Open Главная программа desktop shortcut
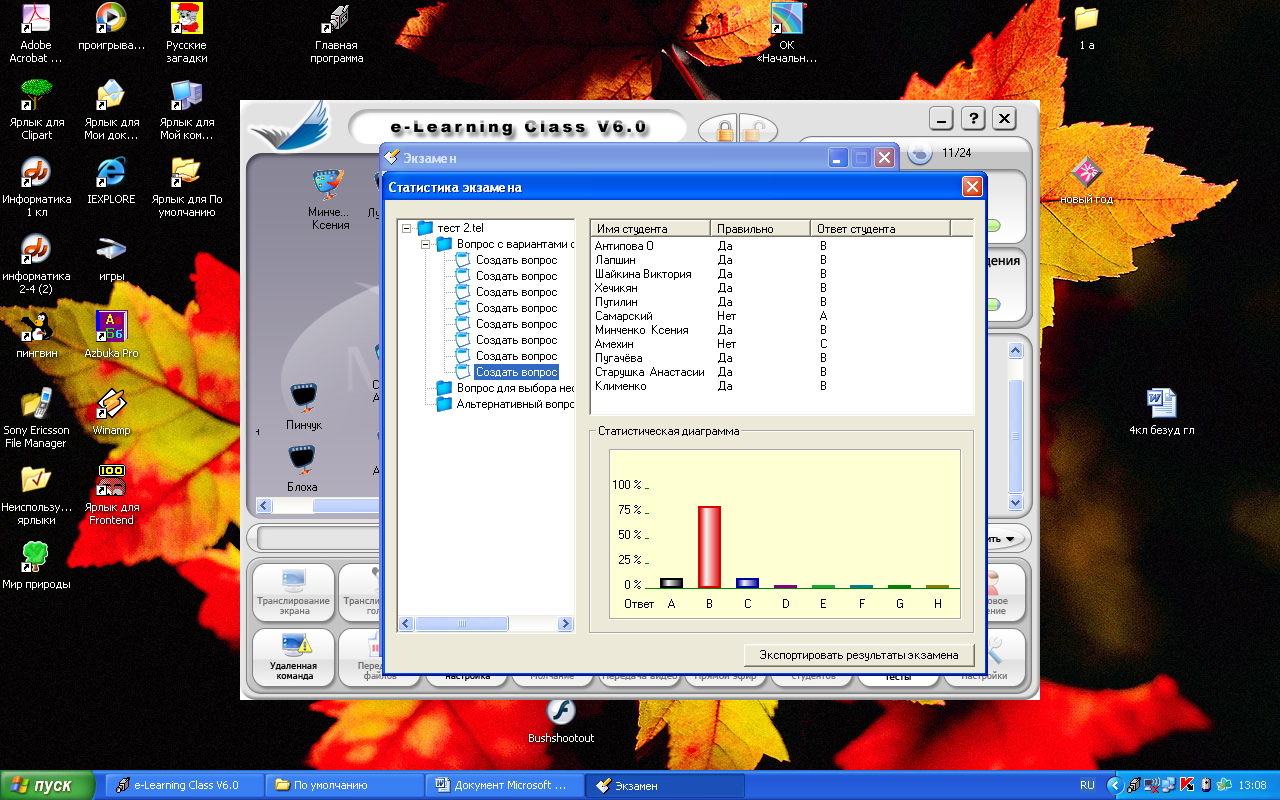 (x=337, y=33)
